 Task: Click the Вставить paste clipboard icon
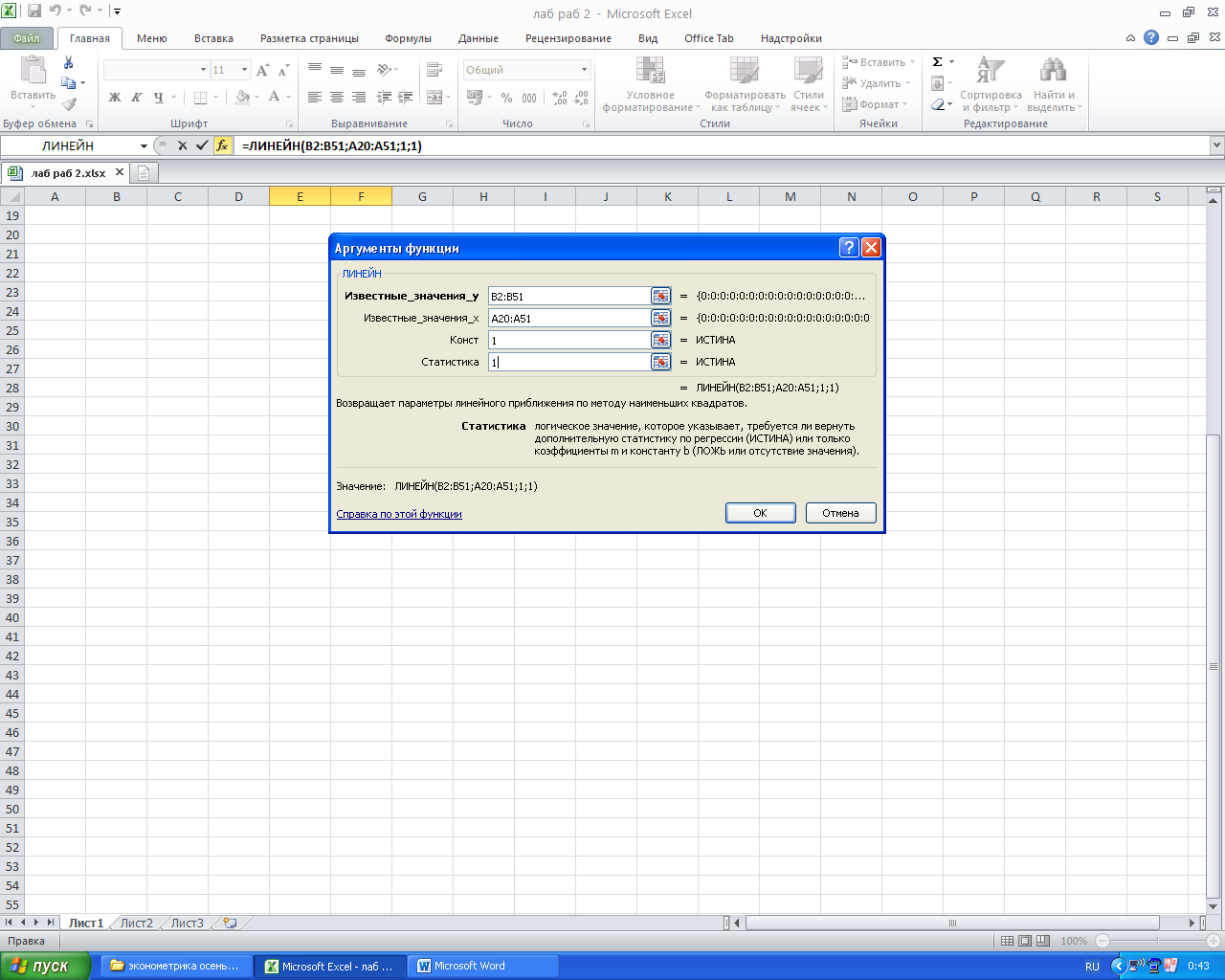pos(33,70)
